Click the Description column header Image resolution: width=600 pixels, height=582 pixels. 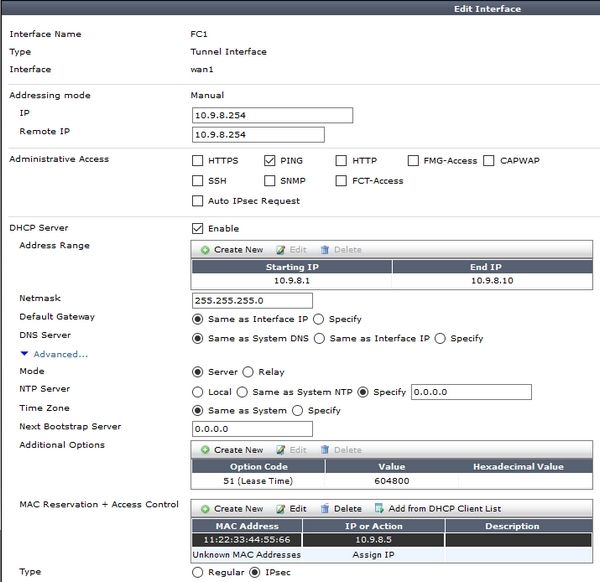pyautogui.click(x=518, y=526)
